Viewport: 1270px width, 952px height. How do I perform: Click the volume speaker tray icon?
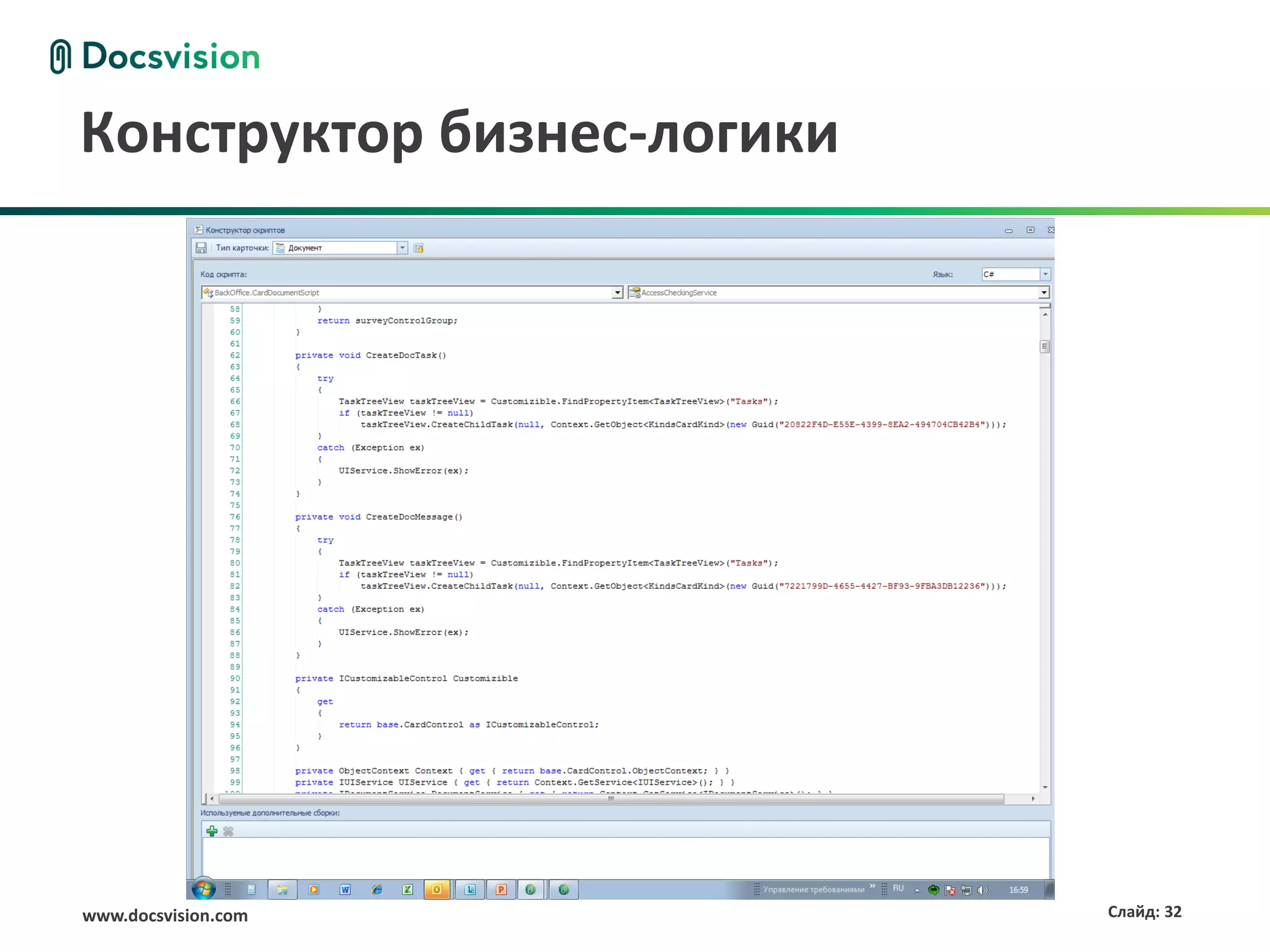click(x=982, y=890)
